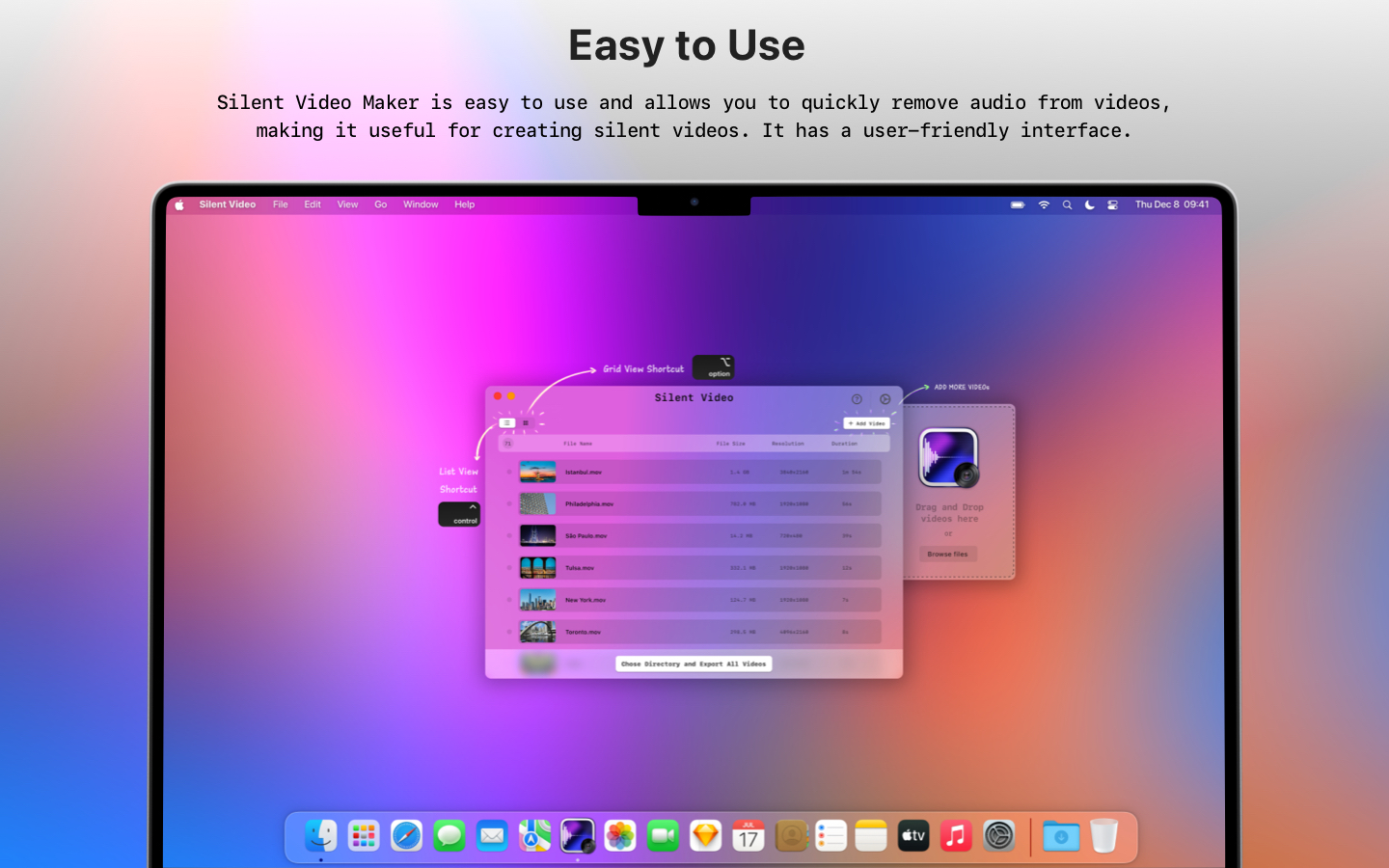Click the Silent Video app icon in drop zone

click(x=949, y=458)
